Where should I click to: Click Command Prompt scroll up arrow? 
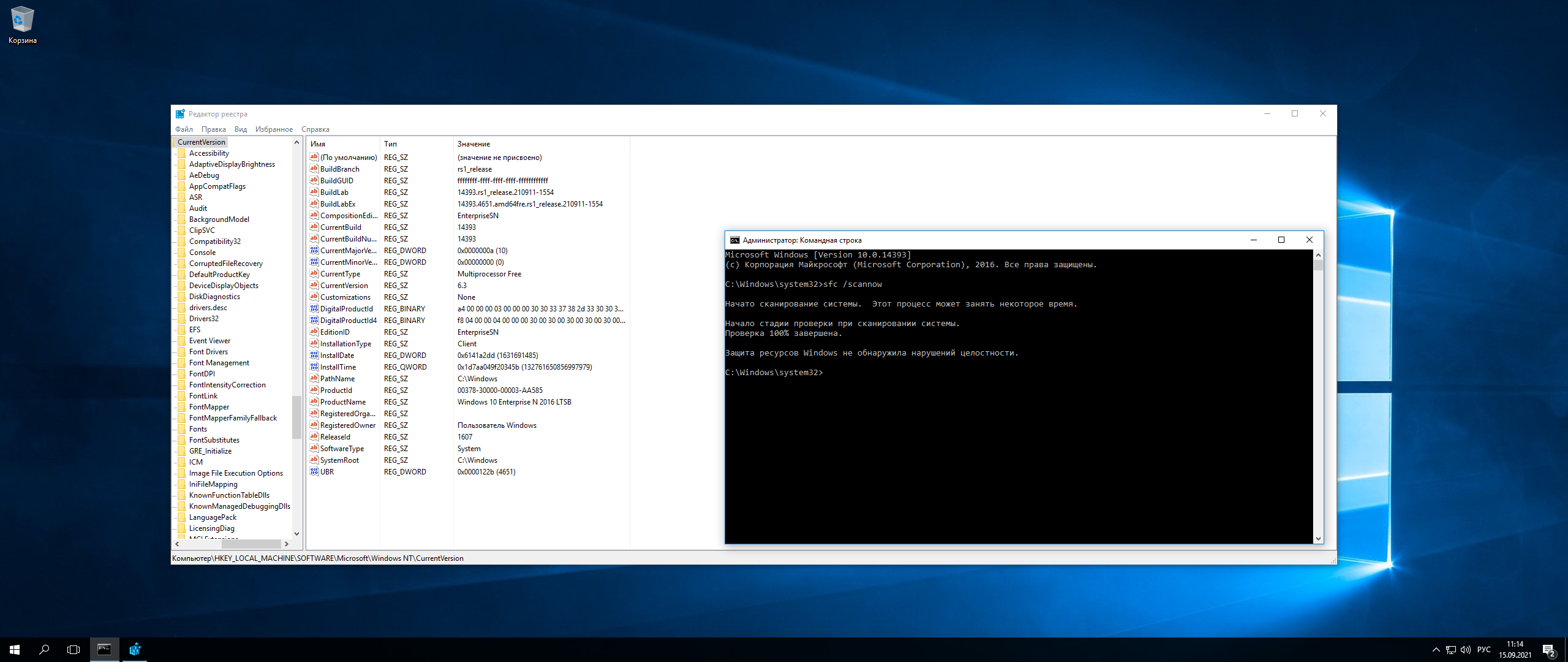click(x=1318, y=255)
